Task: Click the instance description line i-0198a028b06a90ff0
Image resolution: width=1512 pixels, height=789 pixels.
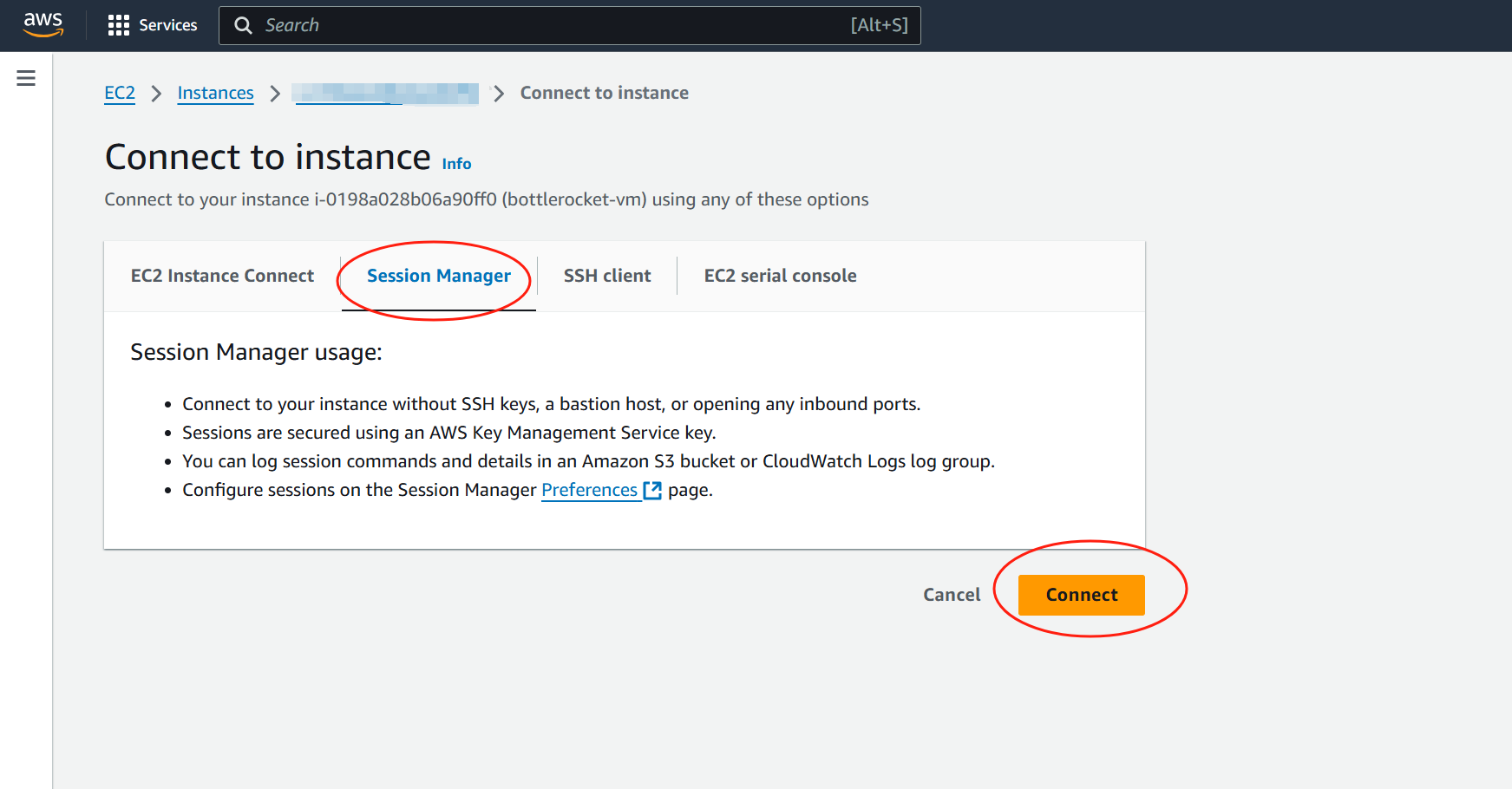Action: tap(487, 199)
